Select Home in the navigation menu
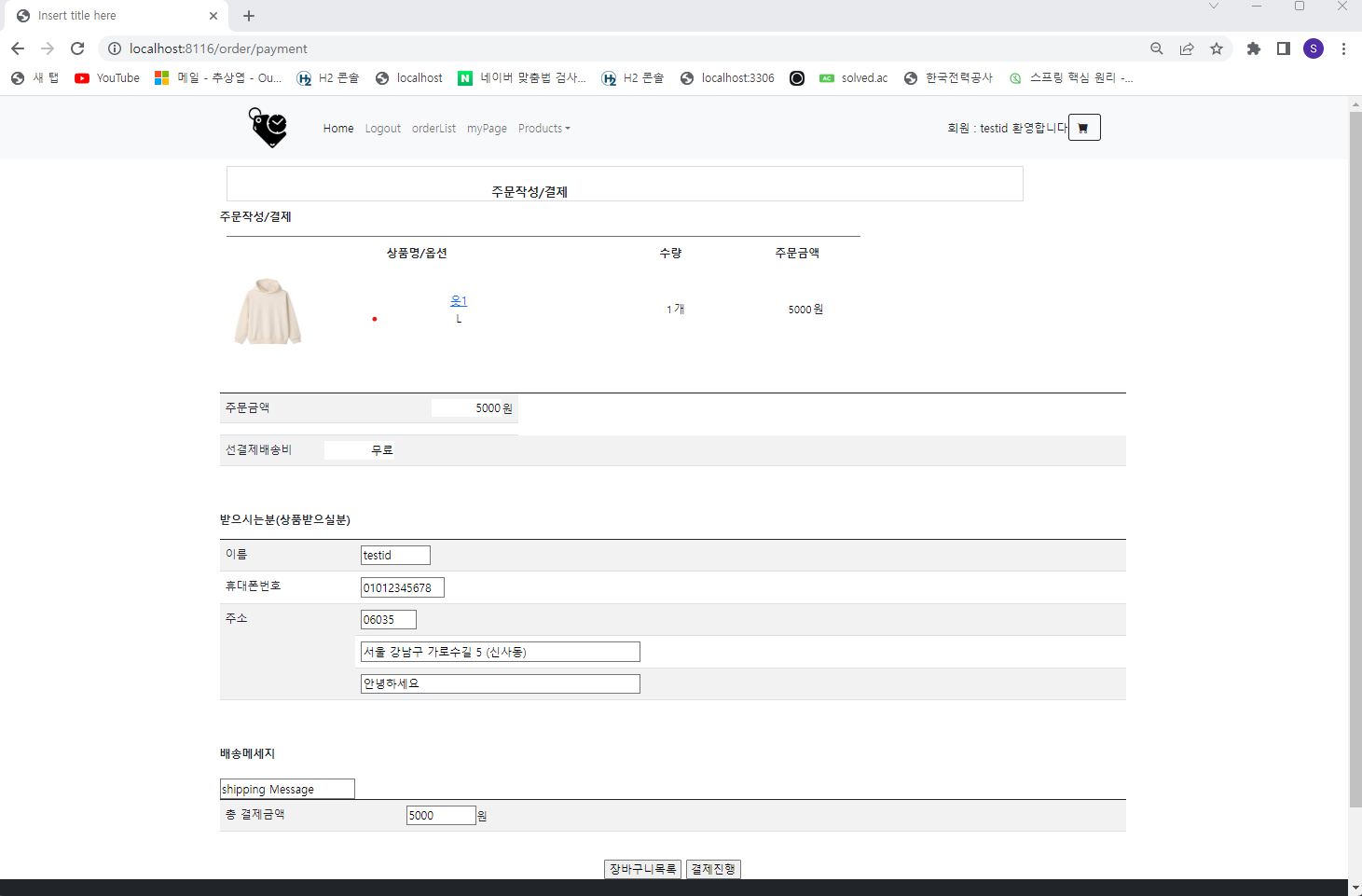Viewport: 1362px width, 896px height. tap(337, 129)
